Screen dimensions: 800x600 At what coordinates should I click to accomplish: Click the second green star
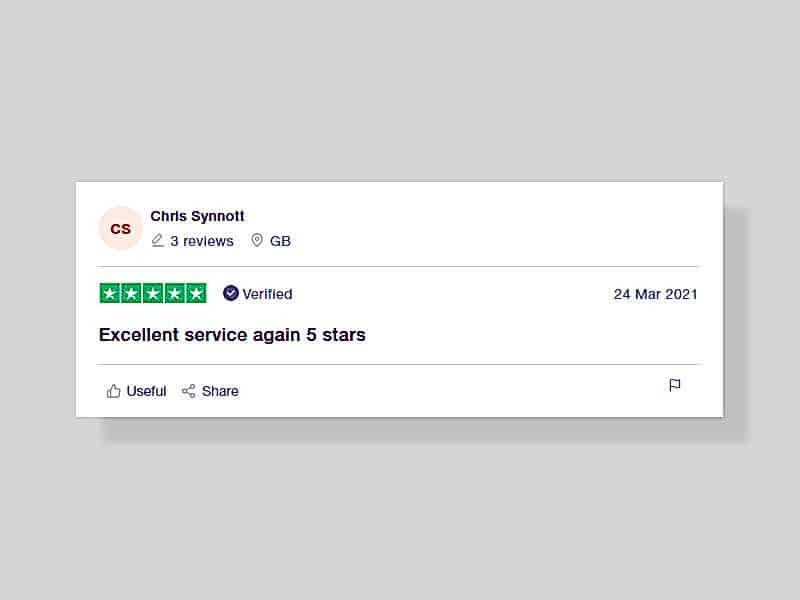[x=131, y=293]
